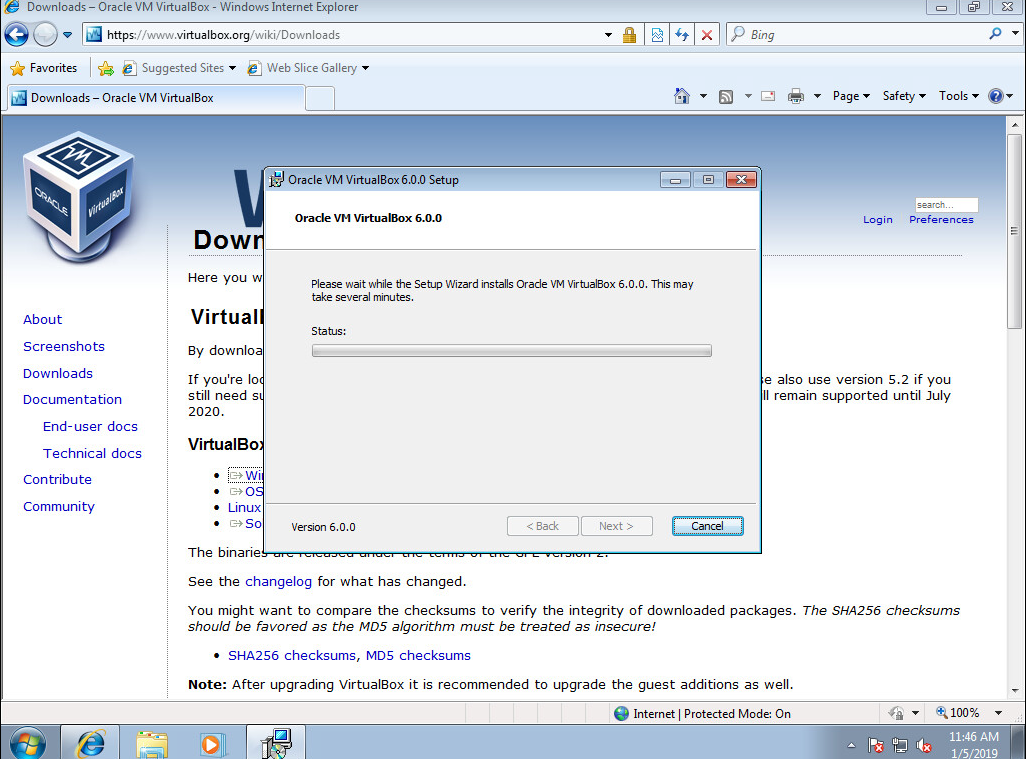Click the Stop loading red X icon

coord(707,35)
